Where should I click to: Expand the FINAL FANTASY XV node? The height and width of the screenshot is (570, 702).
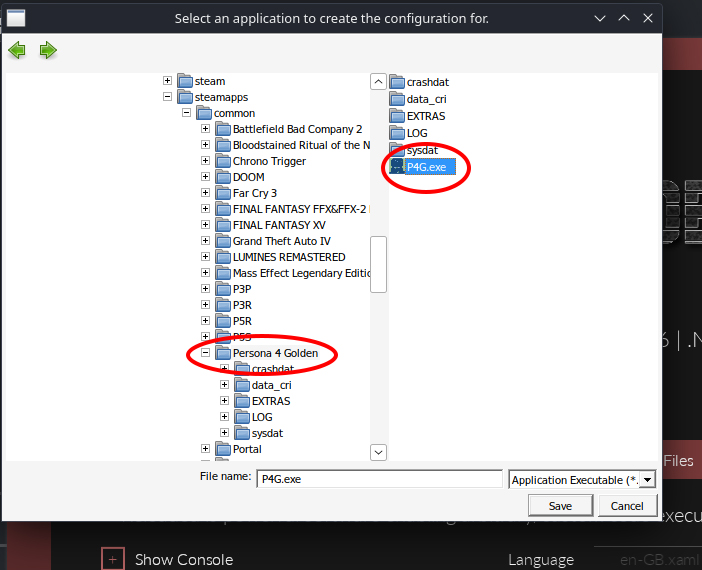[x=205, y=225]
